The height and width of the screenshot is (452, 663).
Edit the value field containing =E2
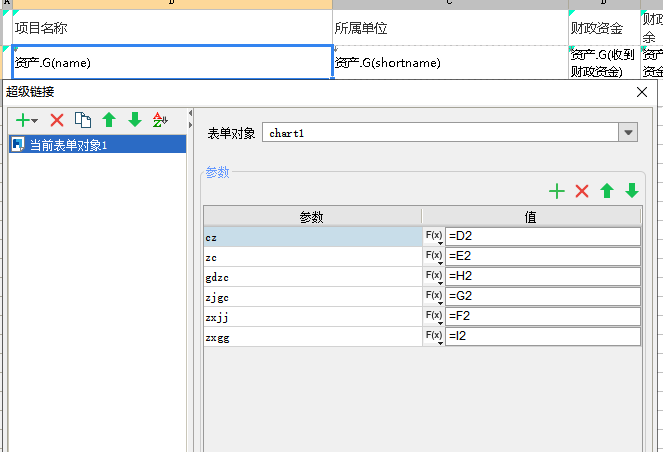click(x=543, y=256)
